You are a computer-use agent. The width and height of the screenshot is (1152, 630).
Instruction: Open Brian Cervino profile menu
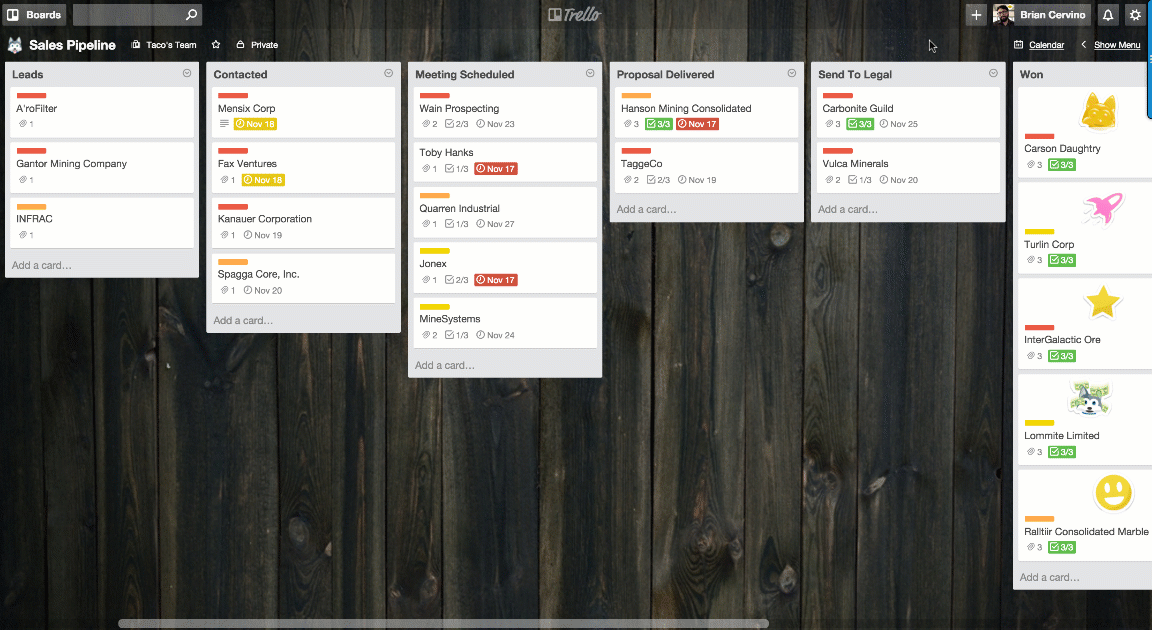point(1041,15)
